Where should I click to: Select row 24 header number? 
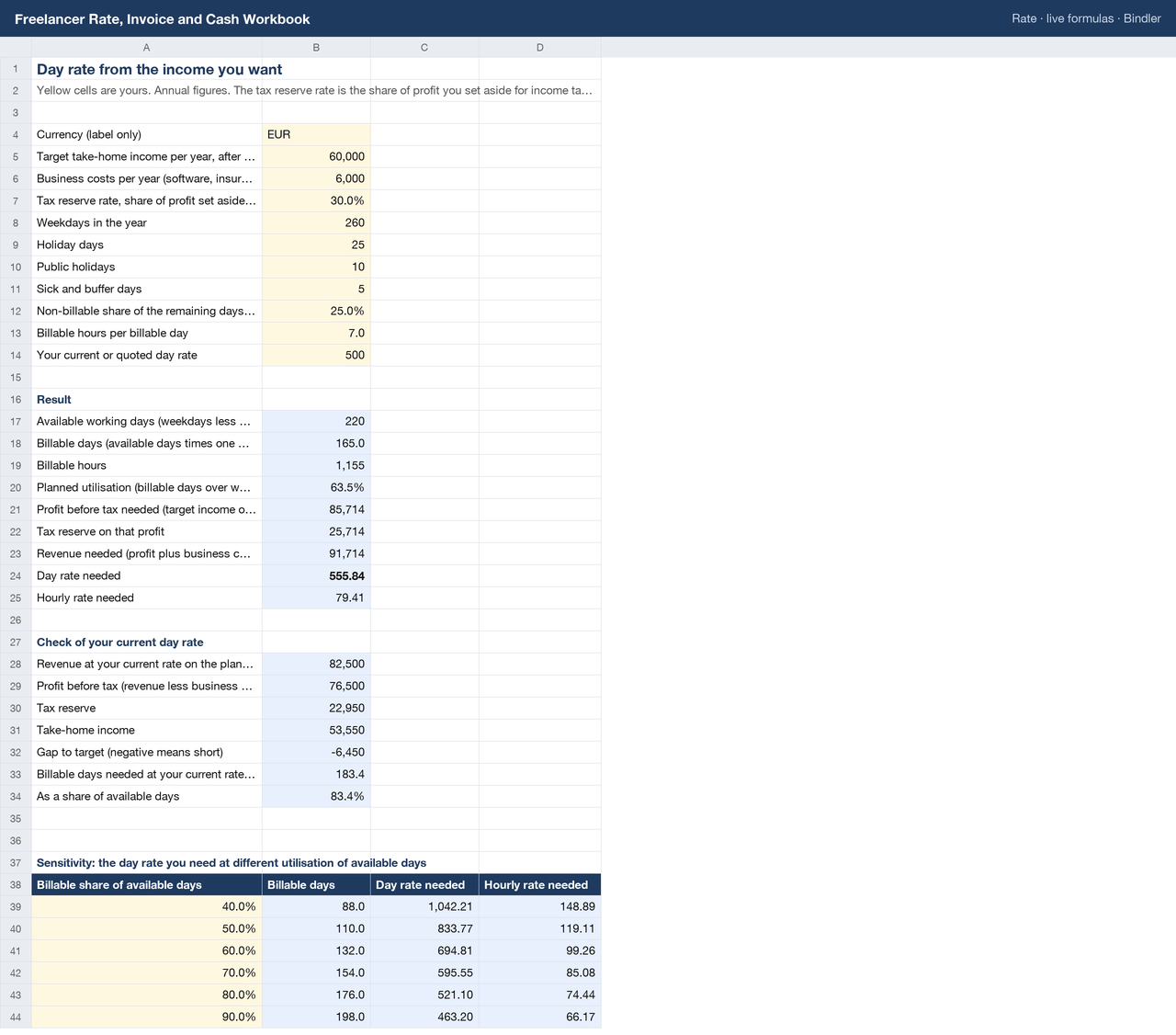click(16, 575)
